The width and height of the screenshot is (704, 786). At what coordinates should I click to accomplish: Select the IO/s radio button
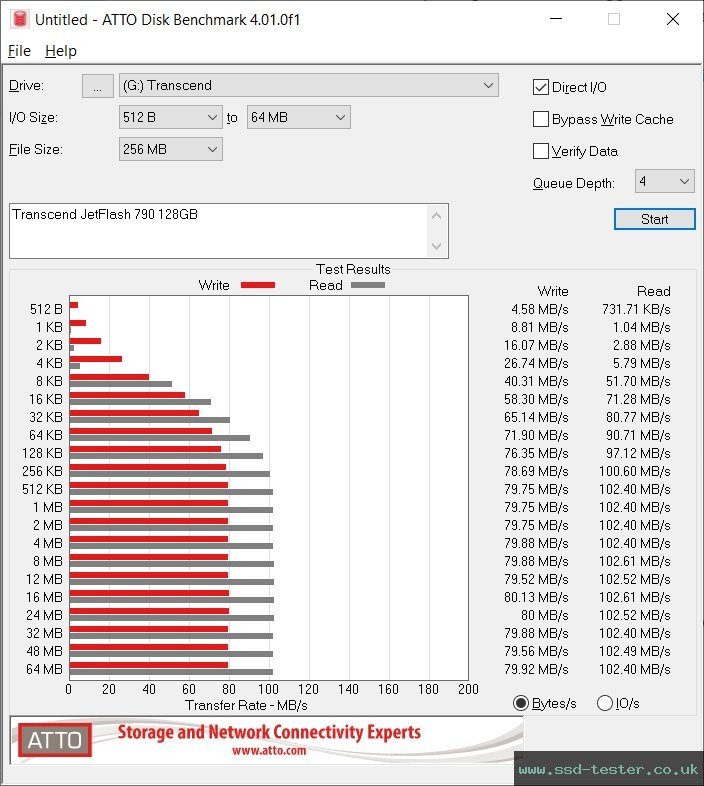tap(605, 703)
